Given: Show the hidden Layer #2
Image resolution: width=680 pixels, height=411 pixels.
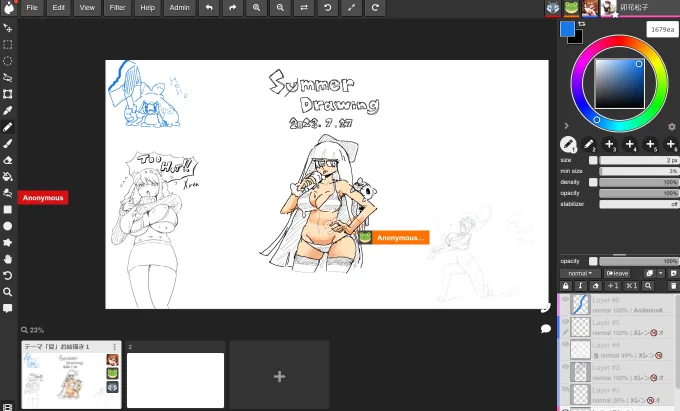Looking at the screenshot, I should (565, 389).
